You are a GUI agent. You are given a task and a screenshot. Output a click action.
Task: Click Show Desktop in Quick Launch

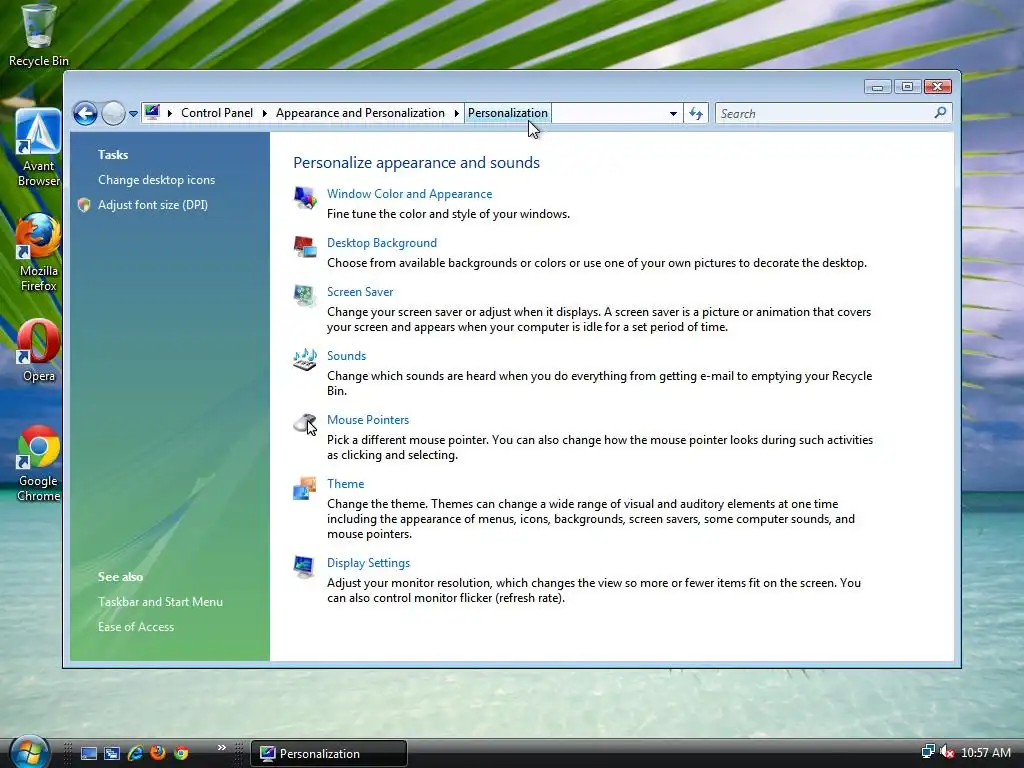(x=89, y=754)
